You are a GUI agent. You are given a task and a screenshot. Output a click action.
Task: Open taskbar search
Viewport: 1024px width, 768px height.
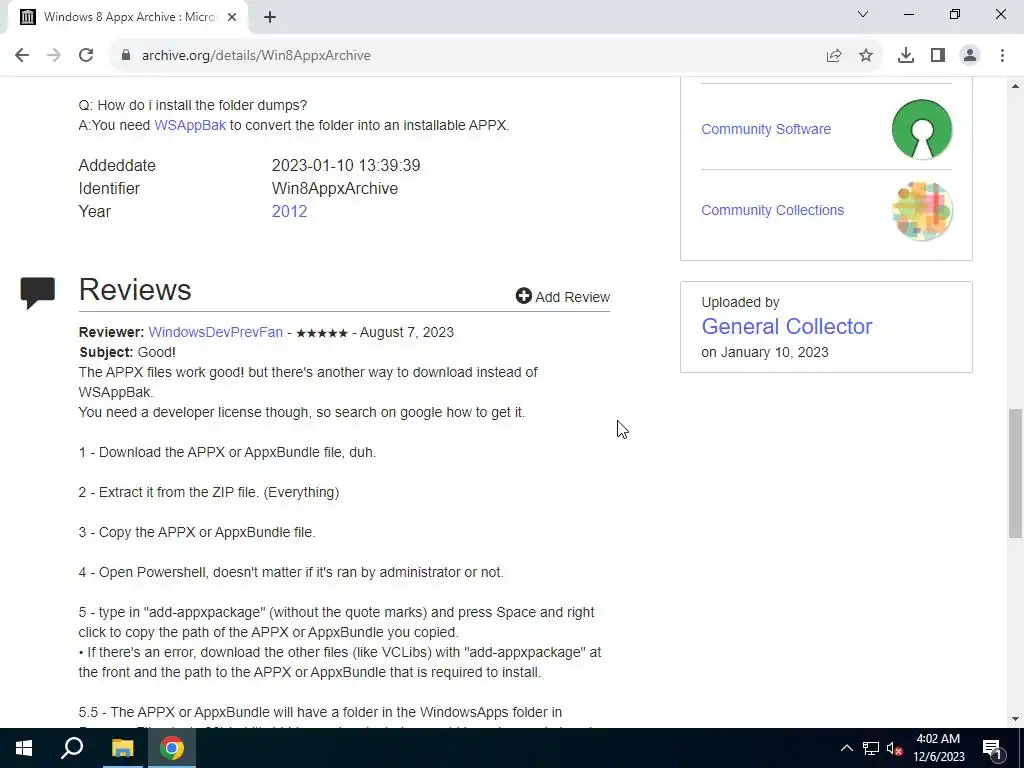[72, 748]
